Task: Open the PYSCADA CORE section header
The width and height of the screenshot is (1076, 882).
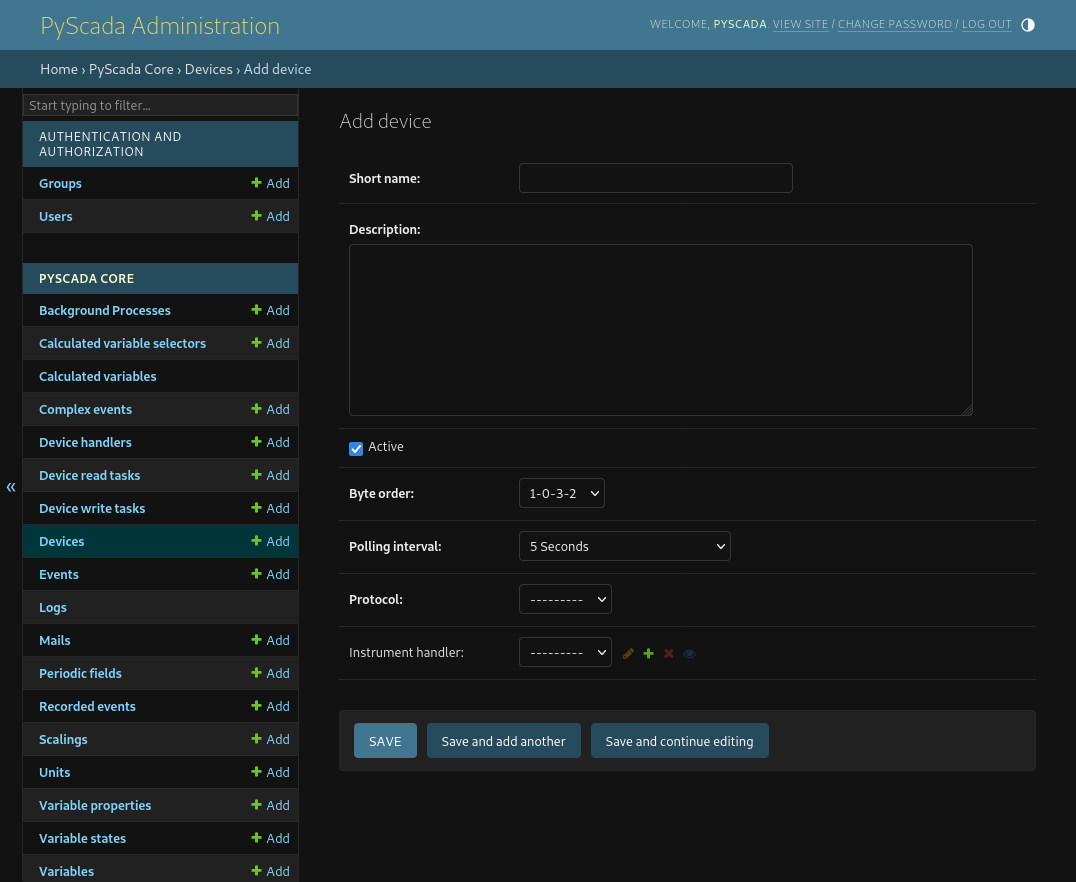Action: coord(86,278)
